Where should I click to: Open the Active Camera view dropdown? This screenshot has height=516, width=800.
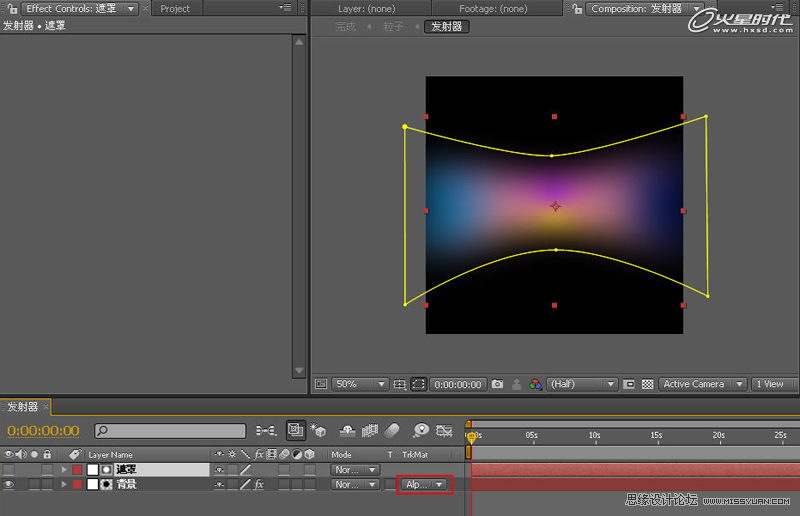coord(703,384)
